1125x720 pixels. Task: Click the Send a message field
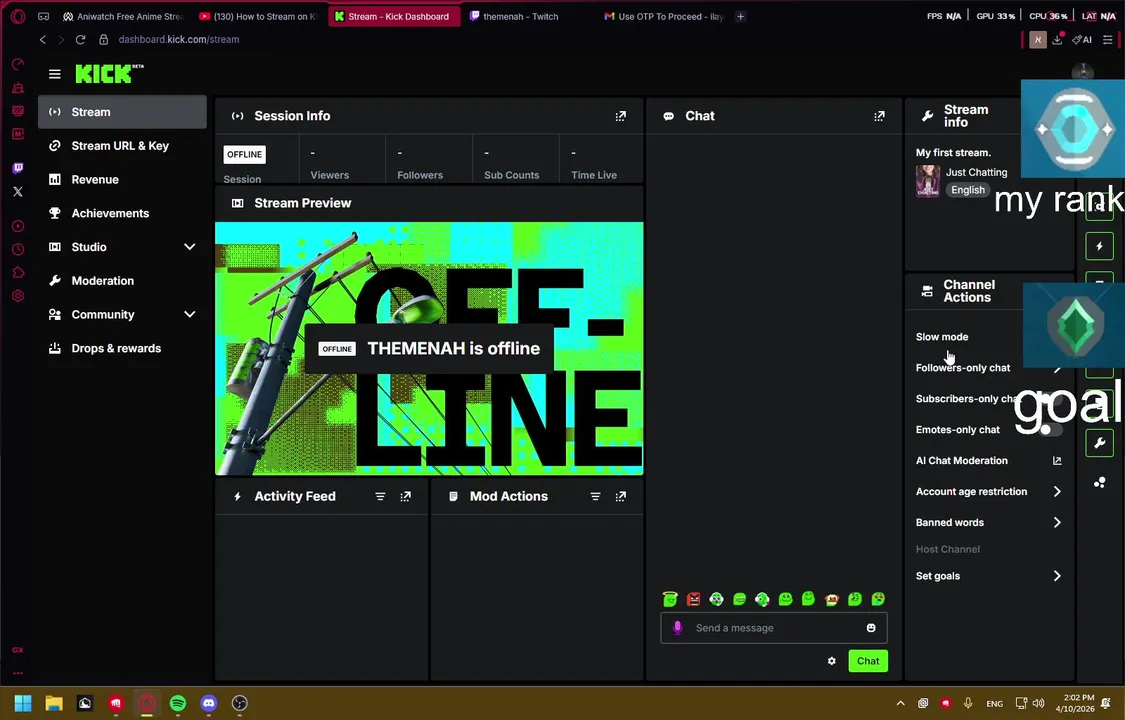773,627
